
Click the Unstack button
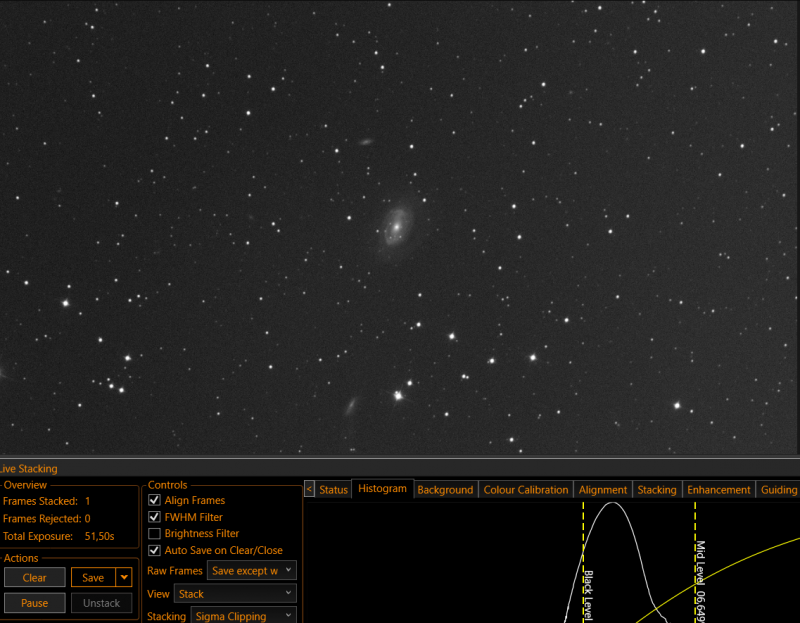click(101, 603)
